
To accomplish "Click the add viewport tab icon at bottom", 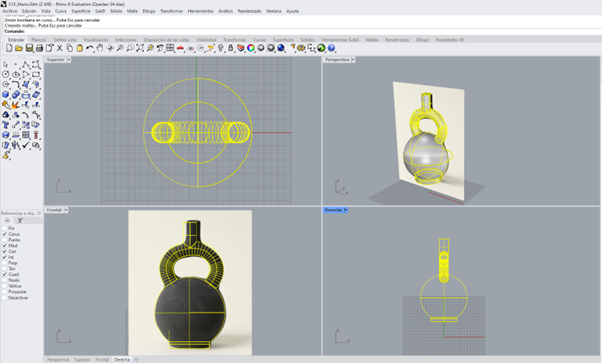I will click(x=137, y=360).
